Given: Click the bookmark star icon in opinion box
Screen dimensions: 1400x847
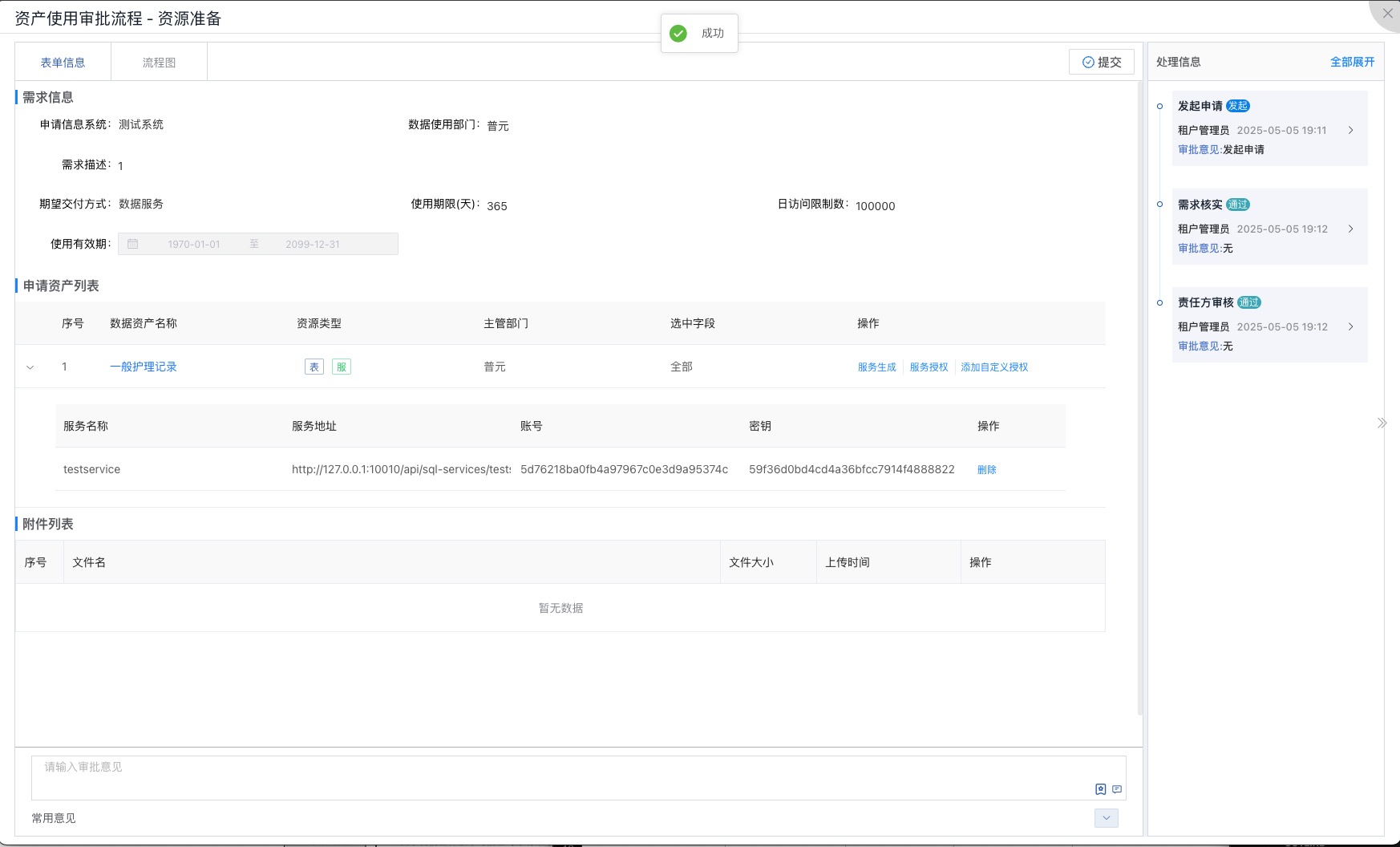Looking at the screenshot, I should click(1100, 789).
